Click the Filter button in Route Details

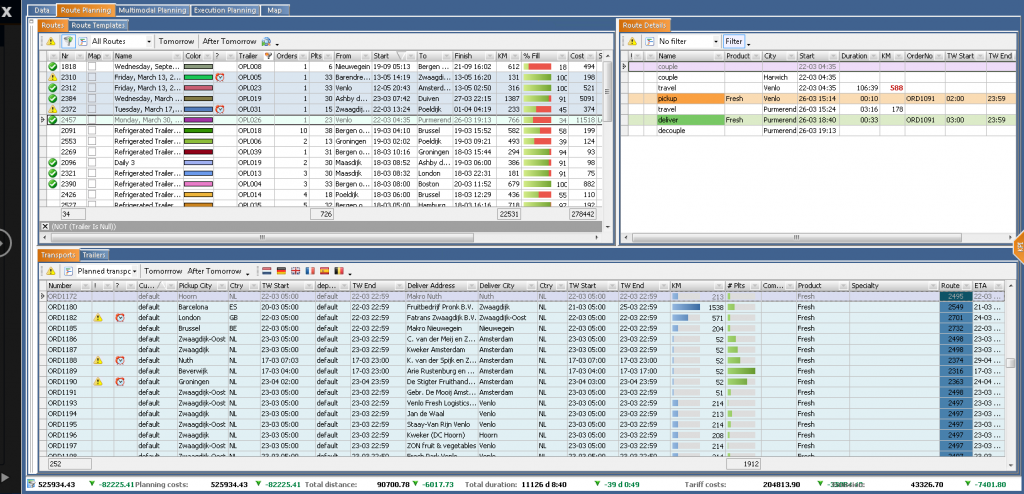tap(734, 42)
